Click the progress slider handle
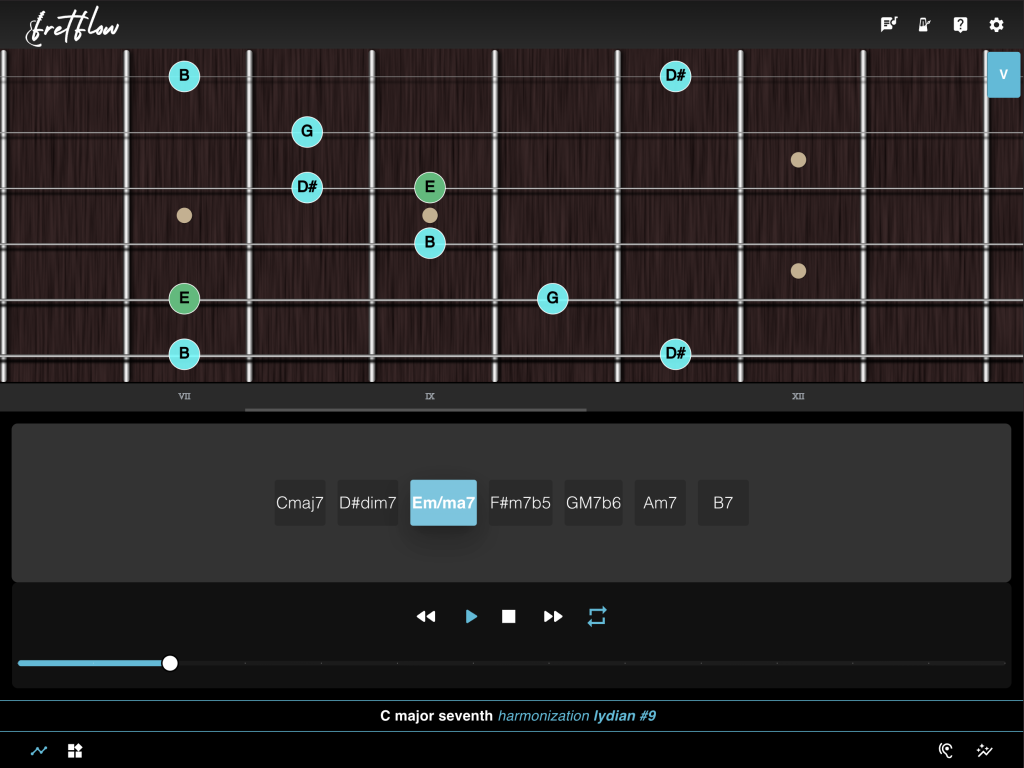The image size is (1024, 768). click(x=170, y=664)
